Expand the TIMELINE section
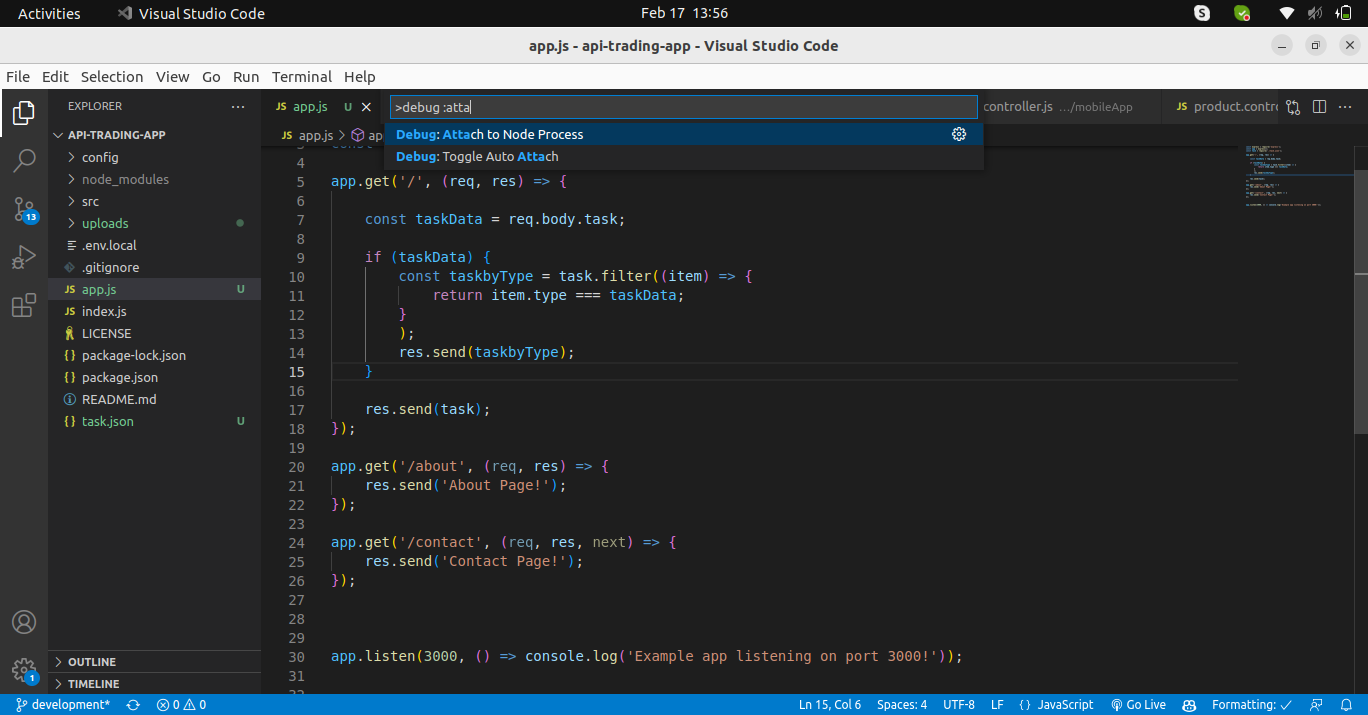Screen dimensions: 1368x715 [93, 684]
